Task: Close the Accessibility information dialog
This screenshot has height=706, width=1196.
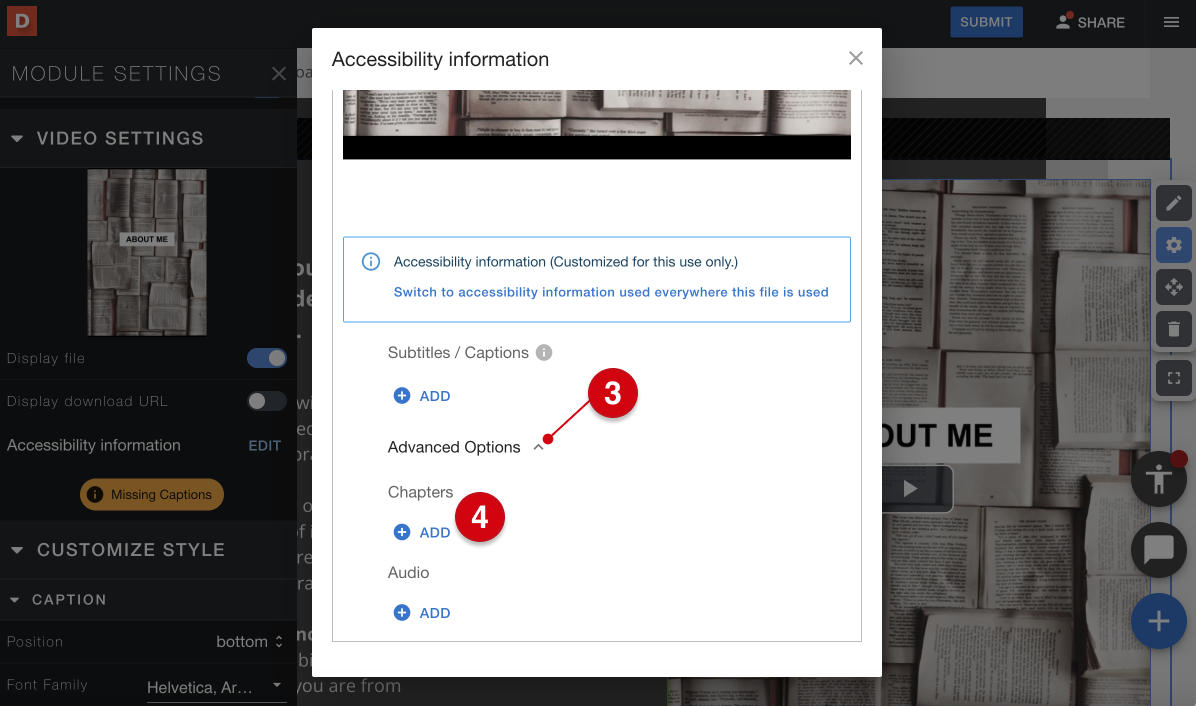Action: point(856,59)
